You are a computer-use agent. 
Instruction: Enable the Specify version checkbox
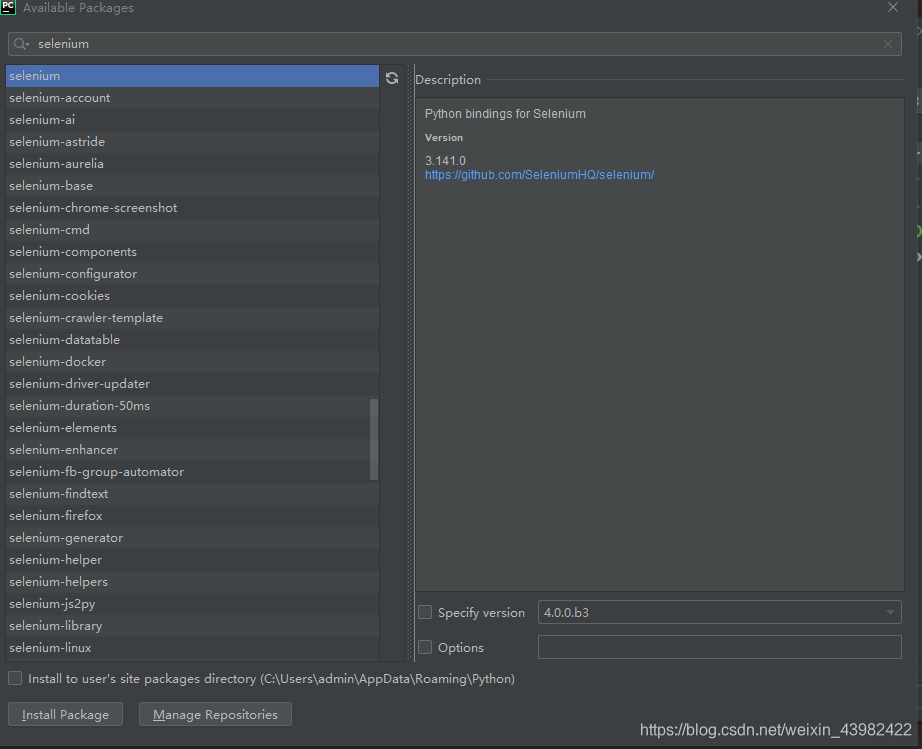[x=425, y=612]
